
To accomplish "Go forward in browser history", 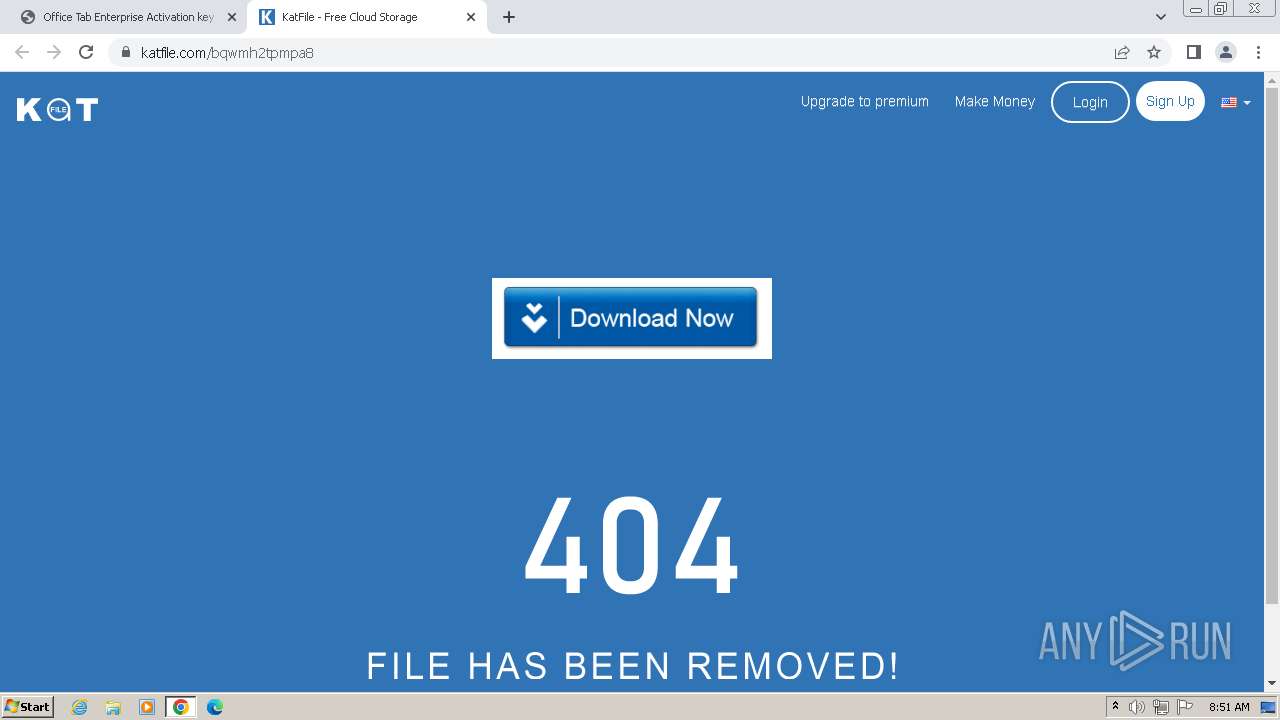I will click(54, 52).
